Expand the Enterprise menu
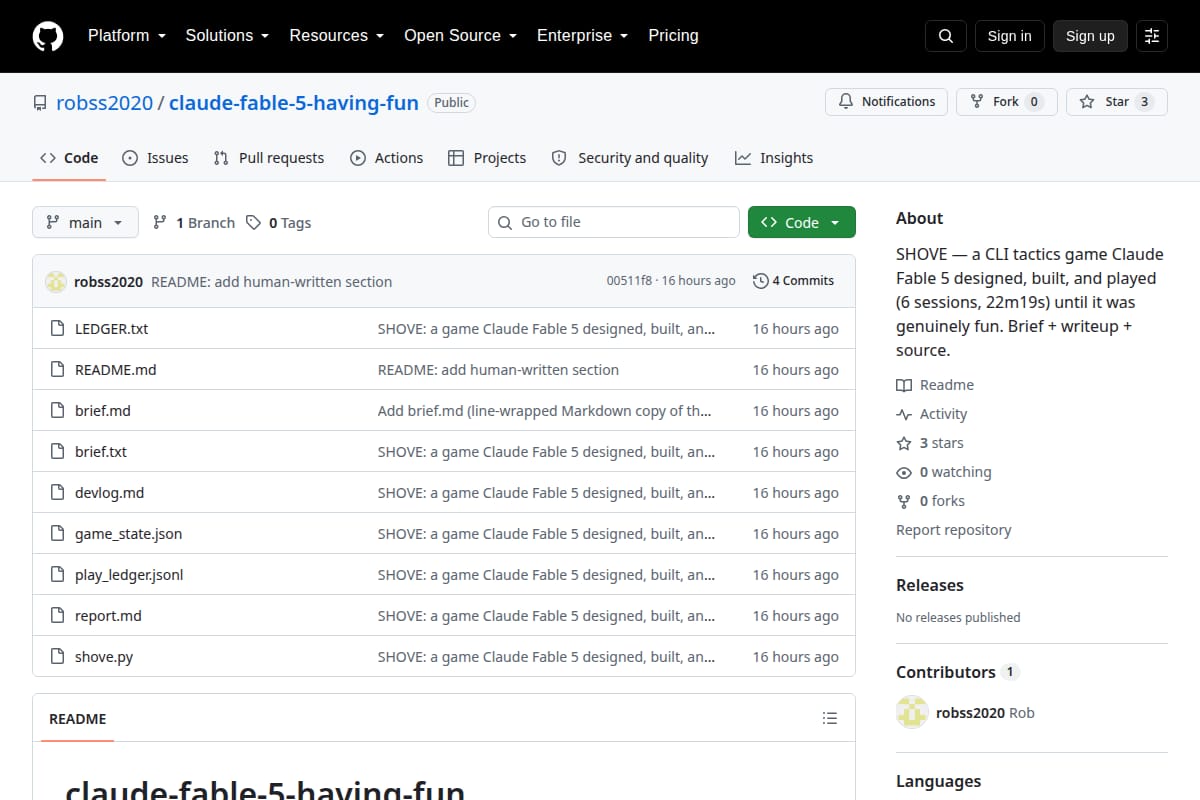This screenshot has width=1200, height=800. tap(583, 35)
